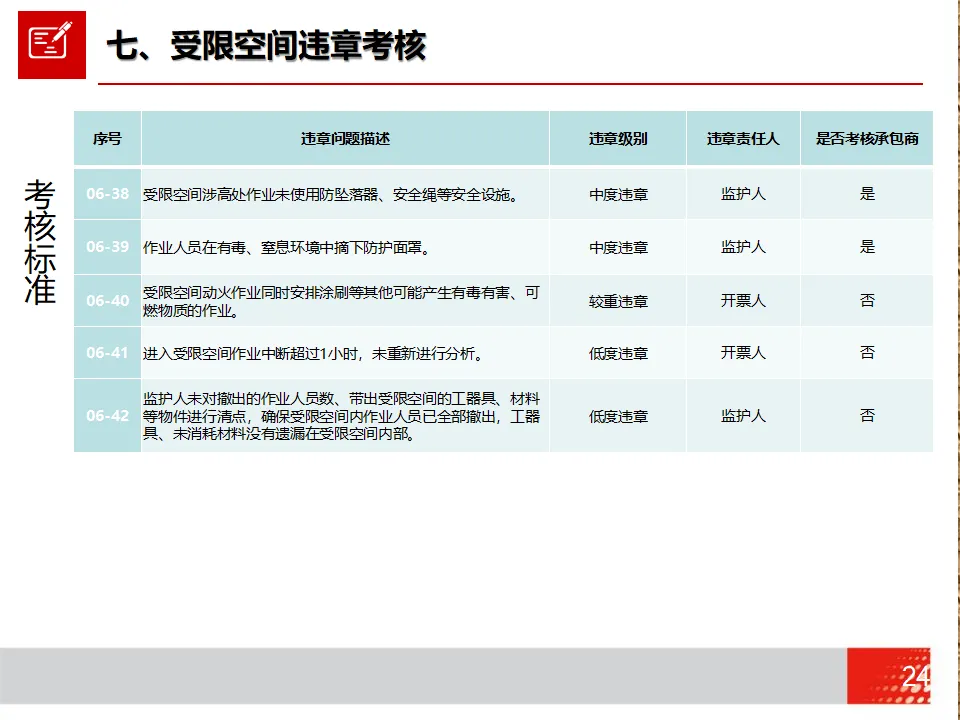This screenshot has height=720, width=960.
Task: Click 否 in row 06-41
Action: (868, 353)
